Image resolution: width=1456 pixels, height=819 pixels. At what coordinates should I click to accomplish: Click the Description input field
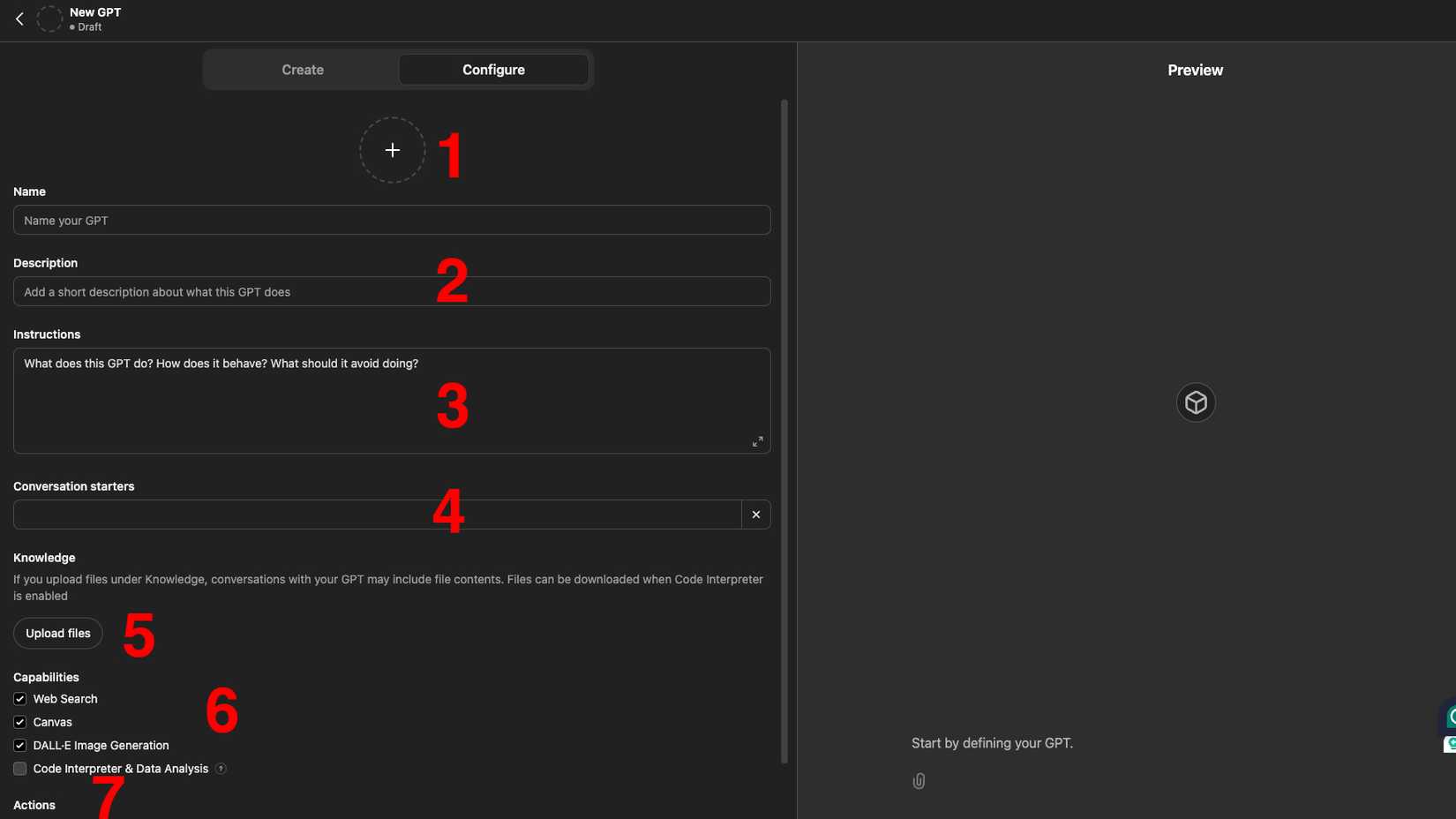[391, 291]
